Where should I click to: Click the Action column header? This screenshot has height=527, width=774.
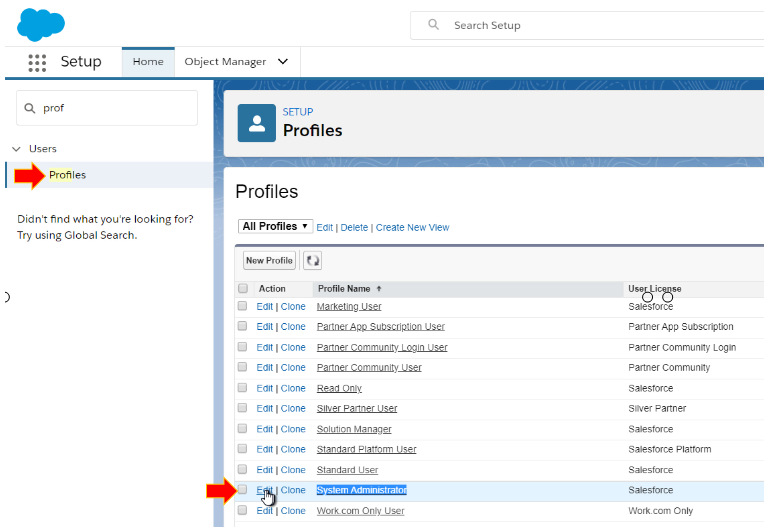pyautogui.click(x=272, y=289)
